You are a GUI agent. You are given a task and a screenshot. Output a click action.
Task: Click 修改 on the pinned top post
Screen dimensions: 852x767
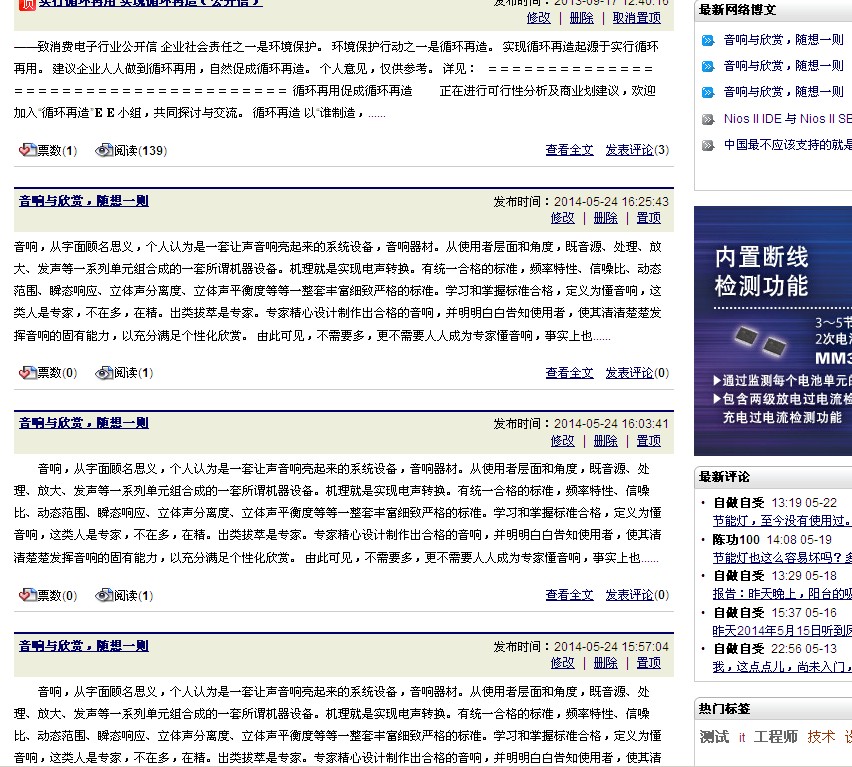[538, 18]
